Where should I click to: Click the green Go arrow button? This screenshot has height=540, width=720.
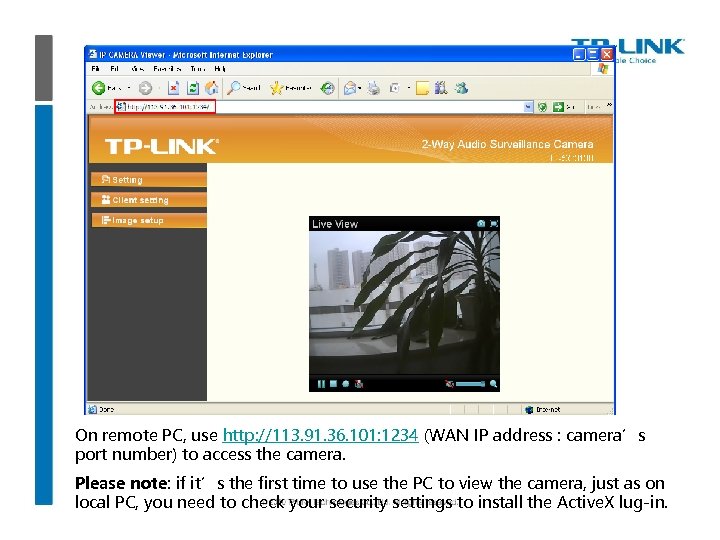[558, 107]
